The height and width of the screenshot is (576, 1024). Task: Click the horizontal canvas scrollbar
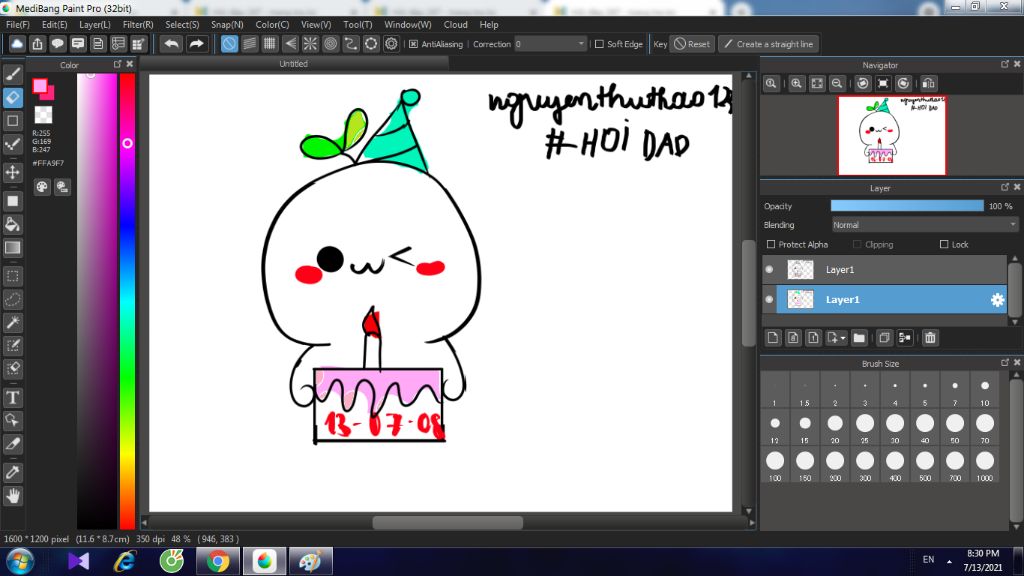click(447, 522)
